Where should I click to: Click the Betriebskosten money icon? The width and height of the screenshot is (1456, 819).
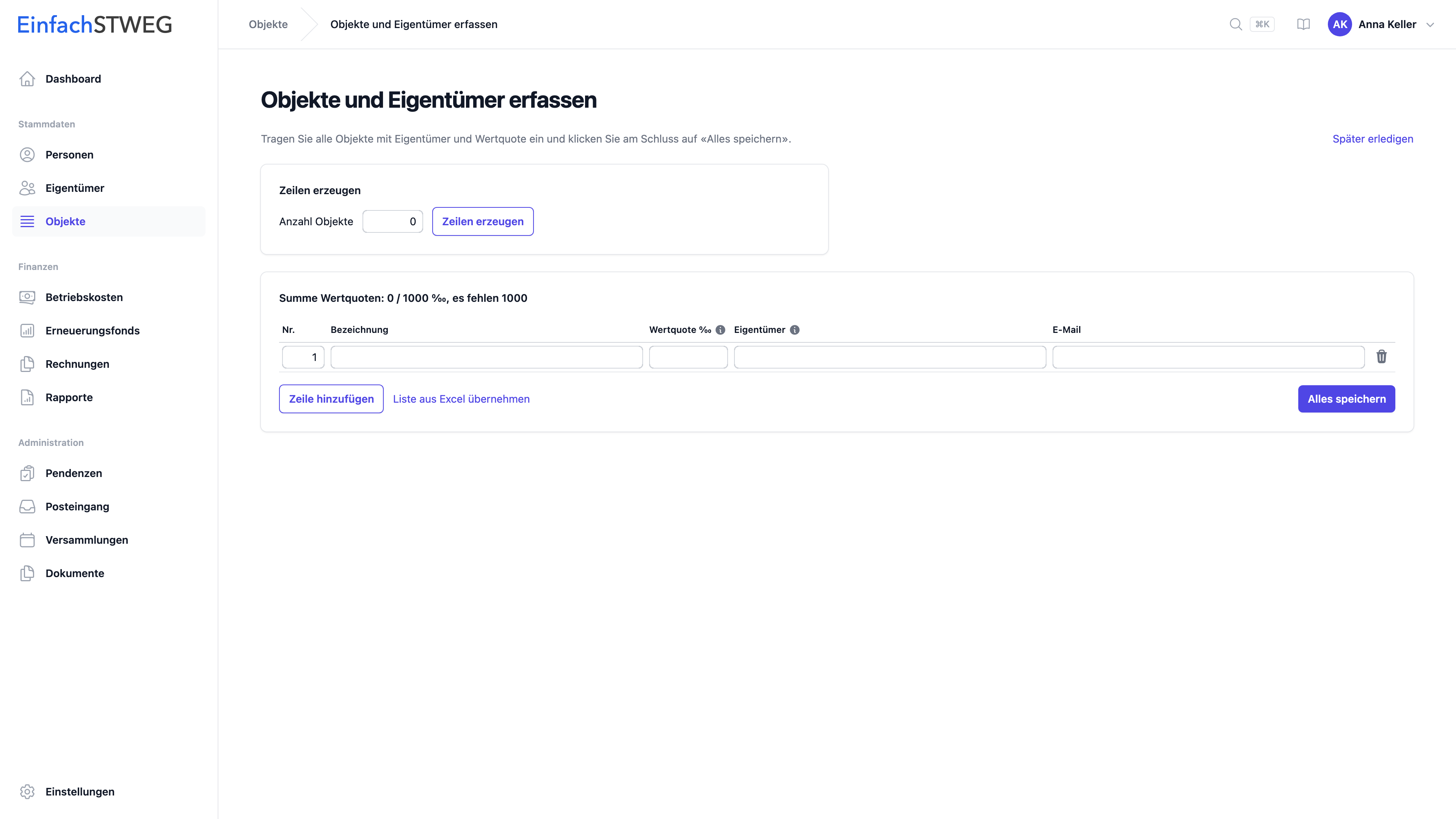tap(27, 297)
